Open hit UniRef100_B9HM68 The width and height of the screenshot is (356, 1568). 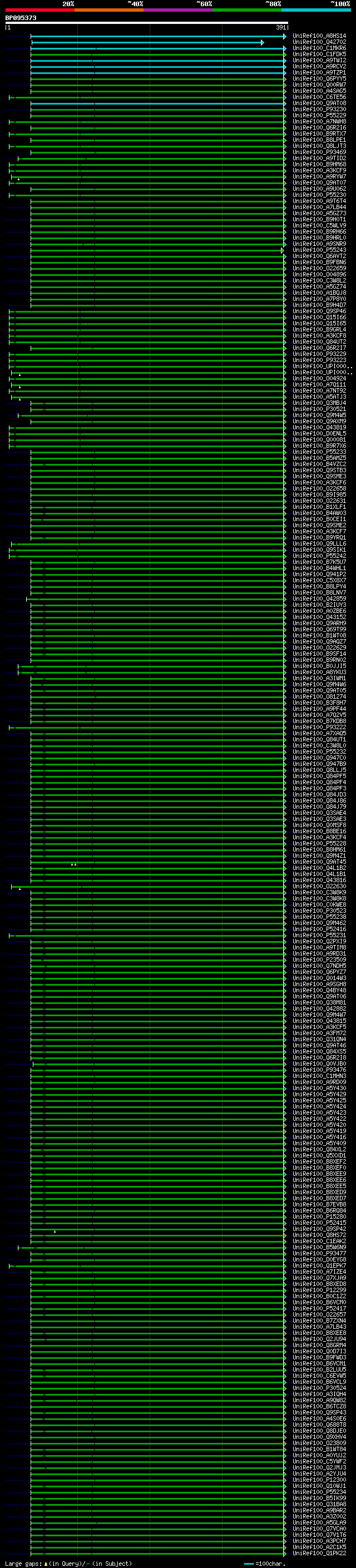[319, 164]
